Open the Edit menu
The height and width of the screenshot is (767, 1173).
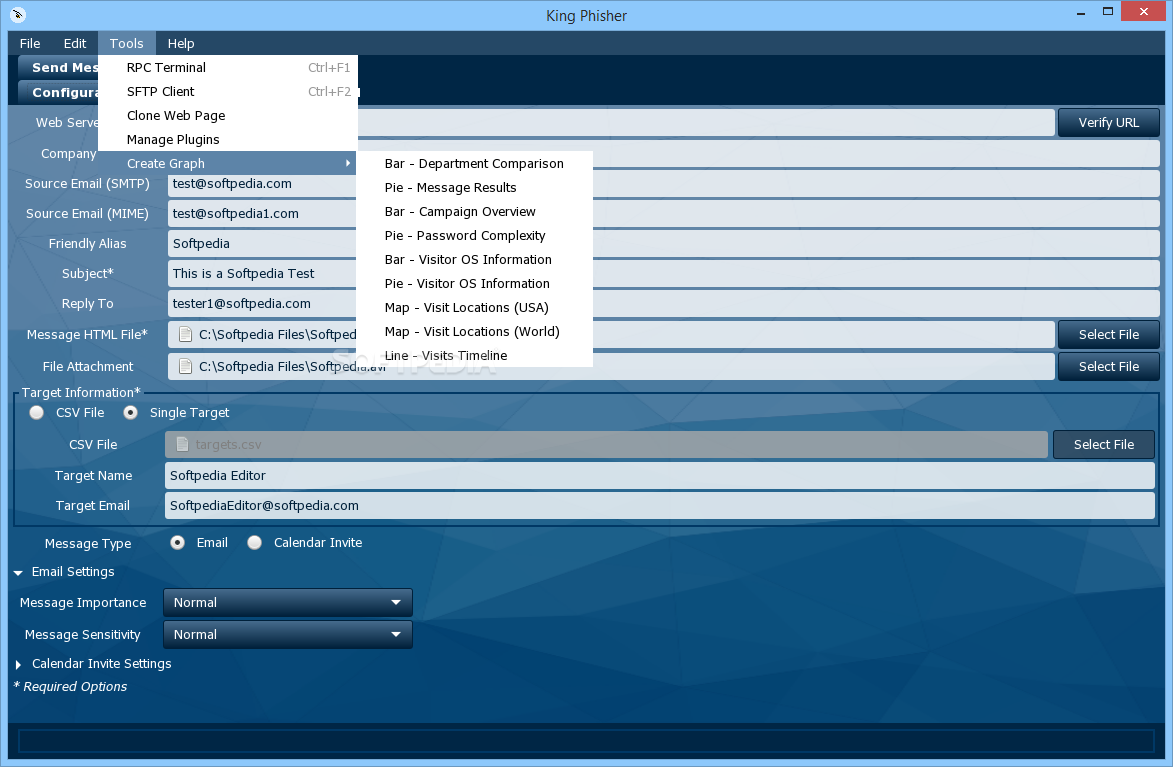pos(75,43)
